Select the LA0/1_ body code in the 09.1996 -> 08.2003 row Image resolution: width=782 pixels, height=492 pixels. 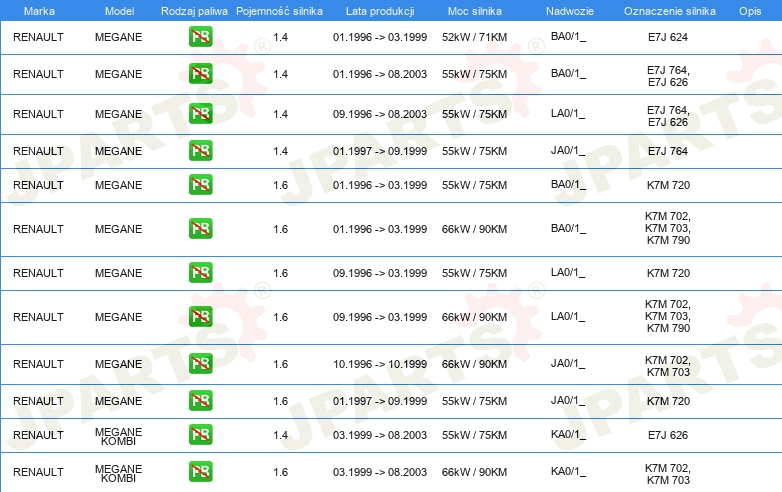coord(569,114)
